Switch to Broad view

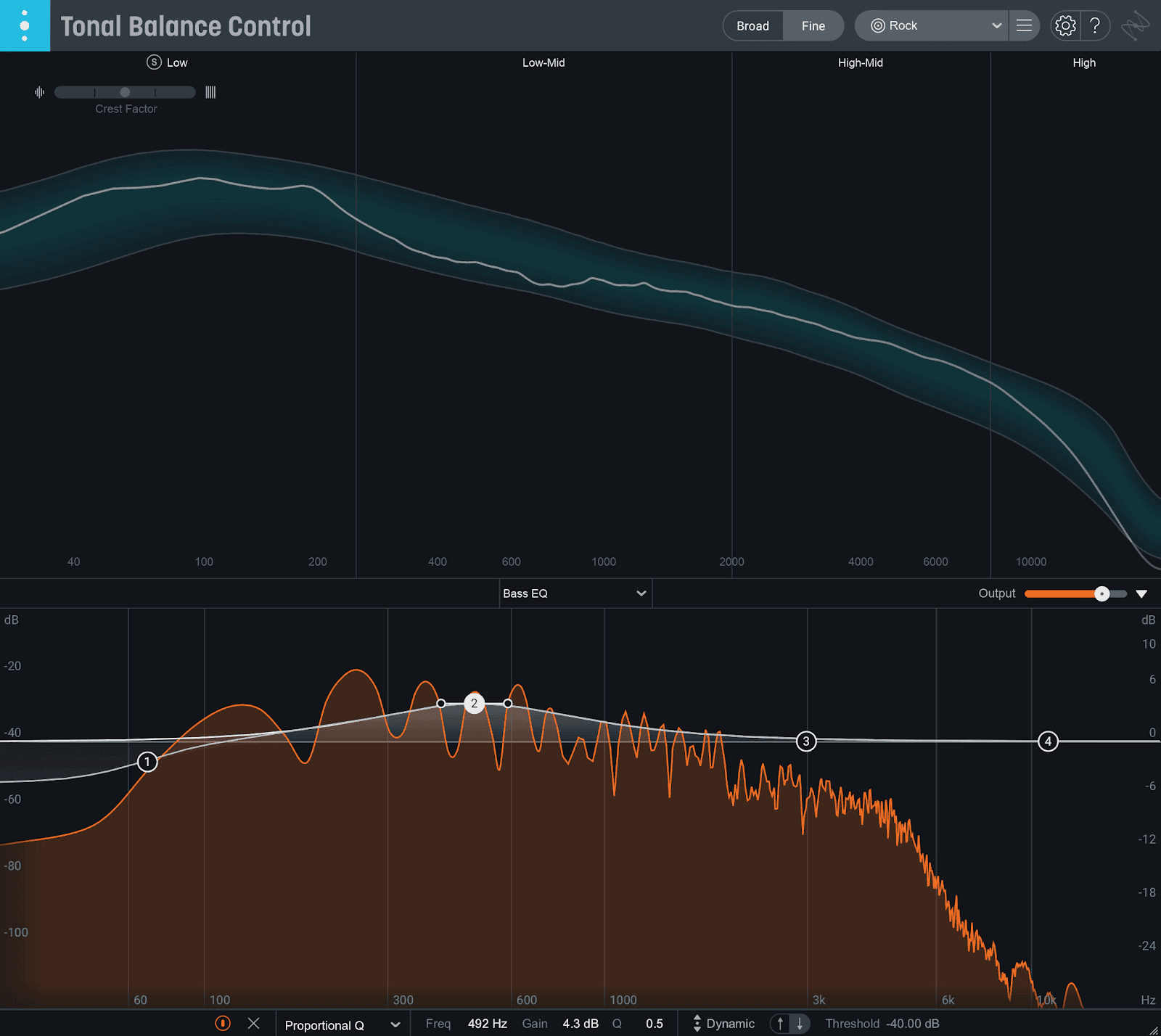tap(752, 26)
